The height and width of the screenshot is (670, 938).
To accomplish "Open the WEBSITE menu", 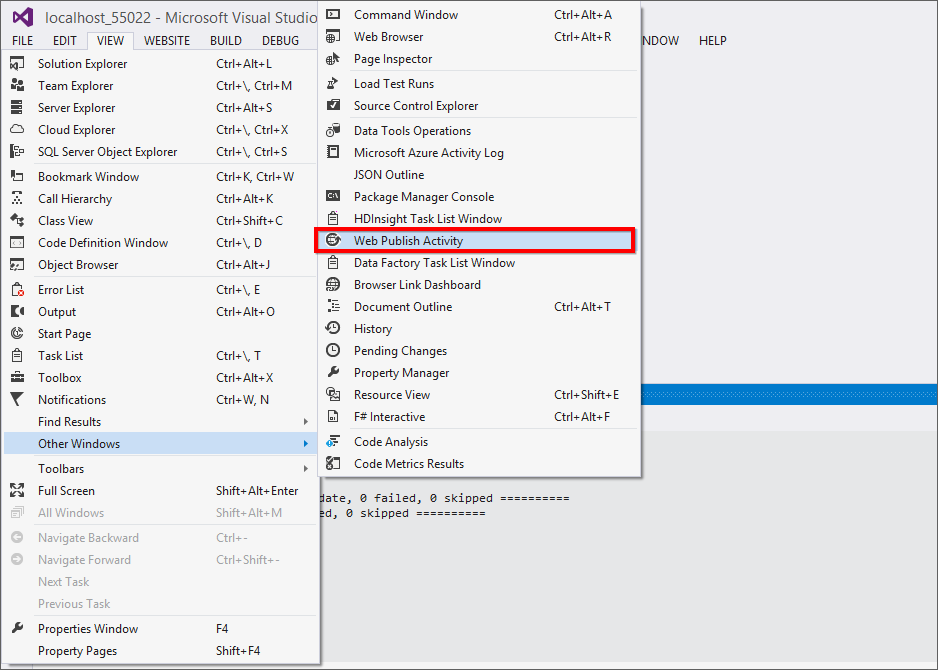I will point(166,41).
